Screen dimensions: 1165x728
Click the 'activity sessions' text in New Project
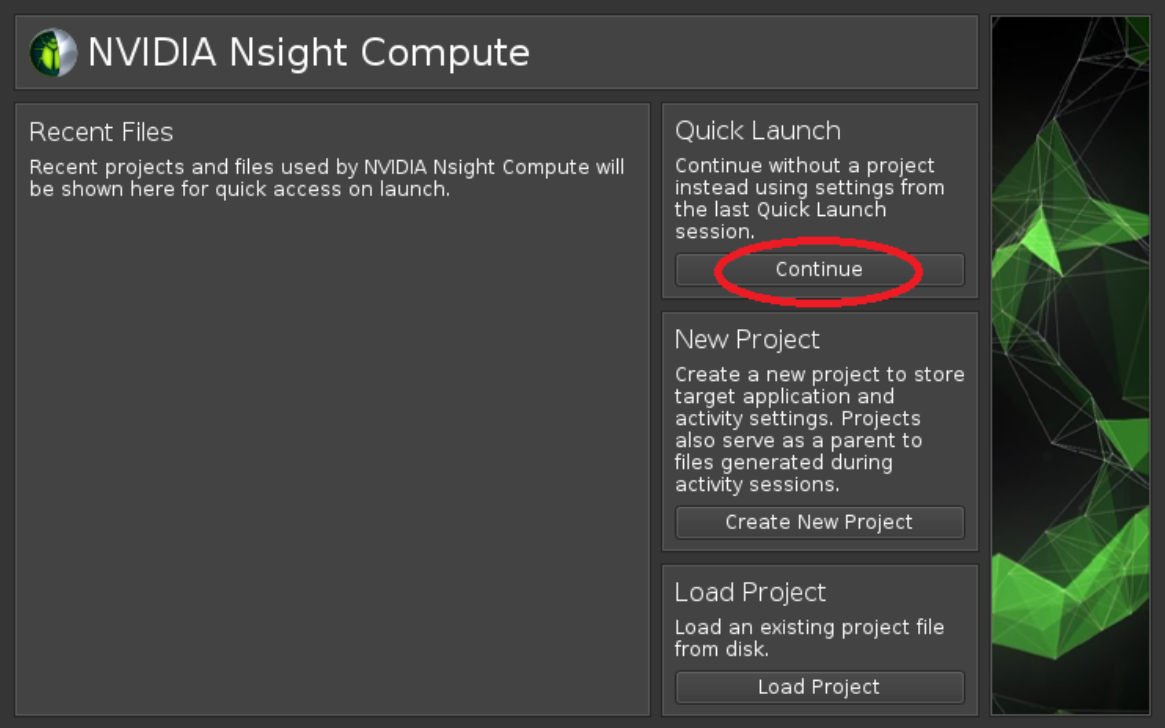pos(757,485)
